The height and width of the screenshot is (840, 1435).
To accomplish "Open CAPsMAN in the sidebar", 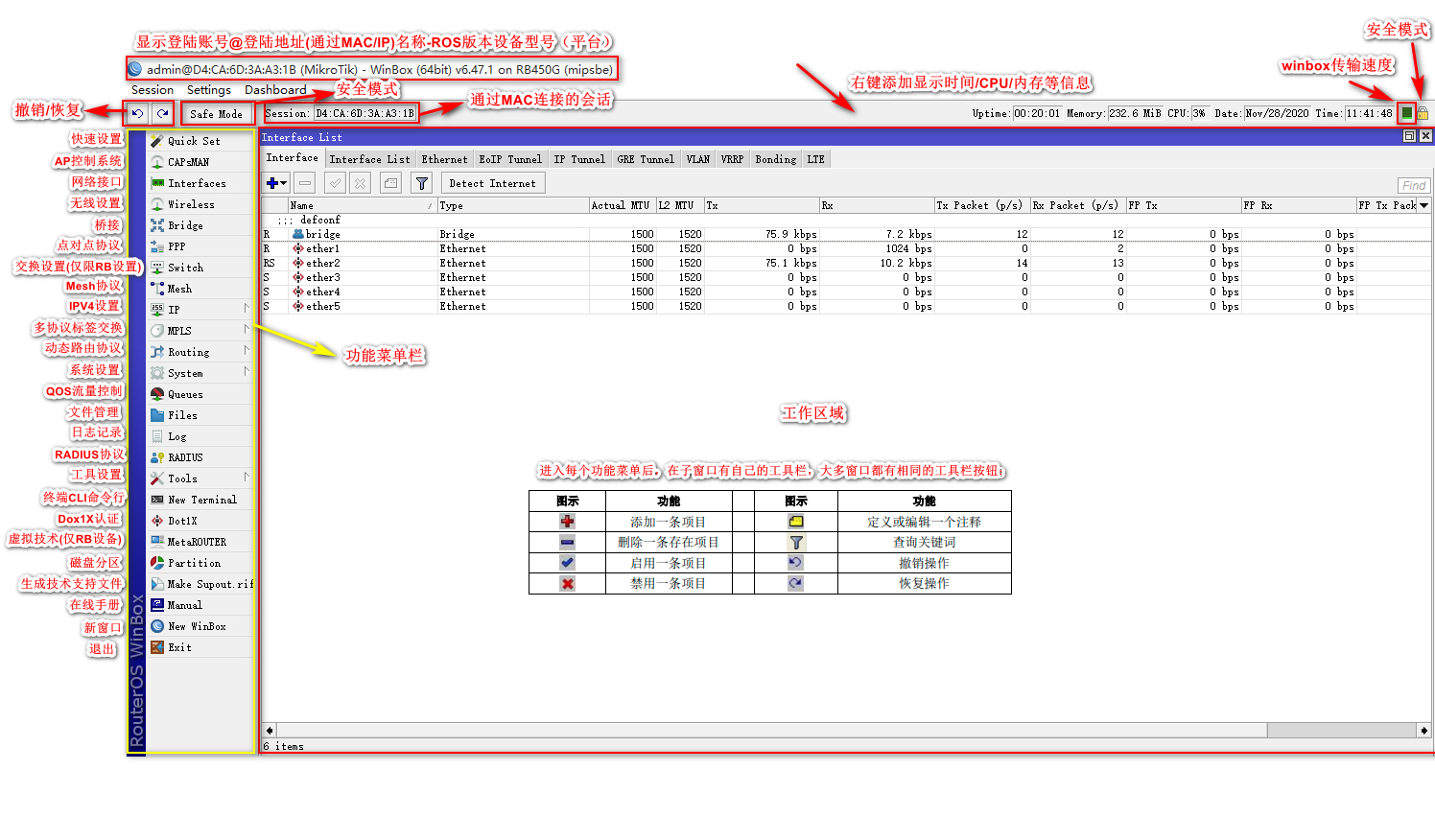I will (x=200, y=162).
